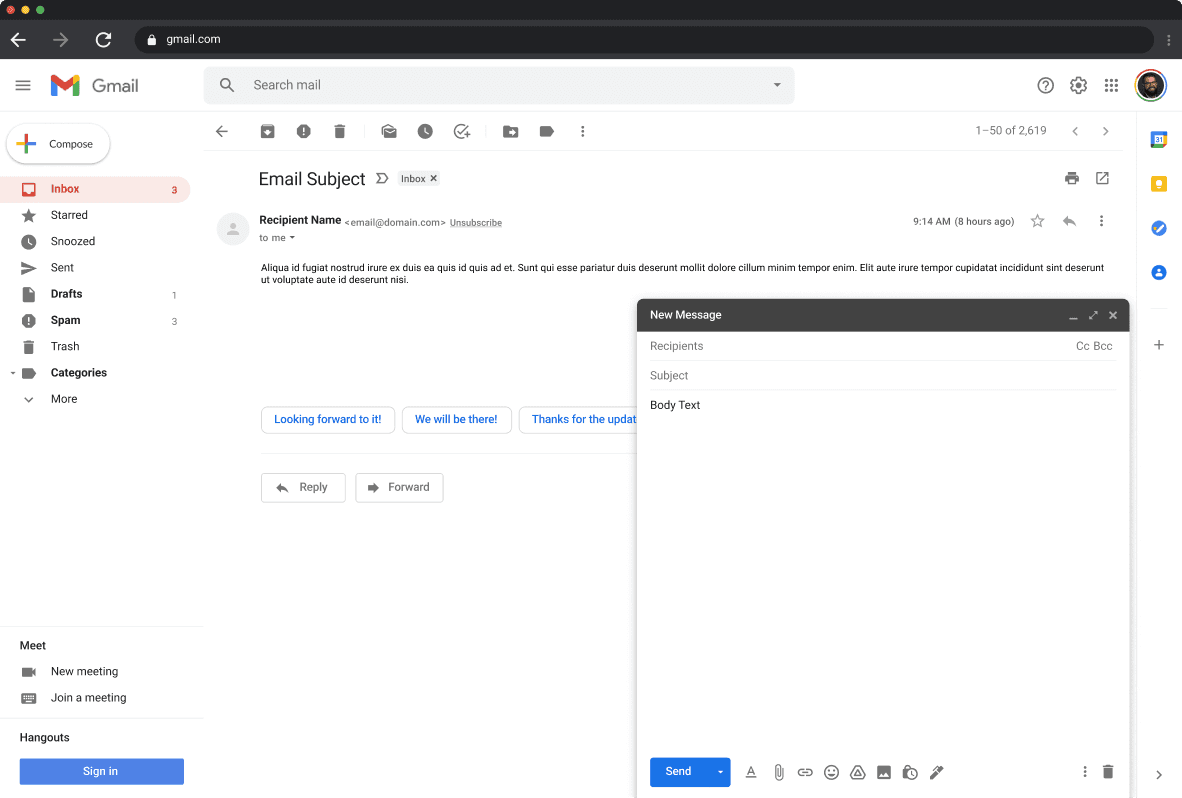Viewport: 1182px width, 798px height.
Task: Open the Google apps grid
Action: [x=1111, y=85]
